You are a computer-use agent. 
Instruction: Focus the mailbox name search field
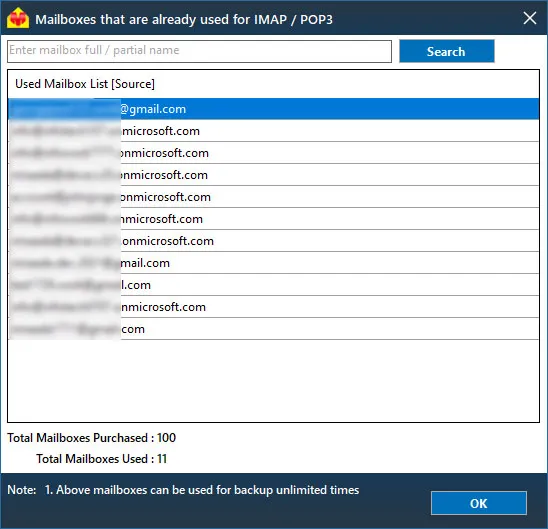(199, 51)
